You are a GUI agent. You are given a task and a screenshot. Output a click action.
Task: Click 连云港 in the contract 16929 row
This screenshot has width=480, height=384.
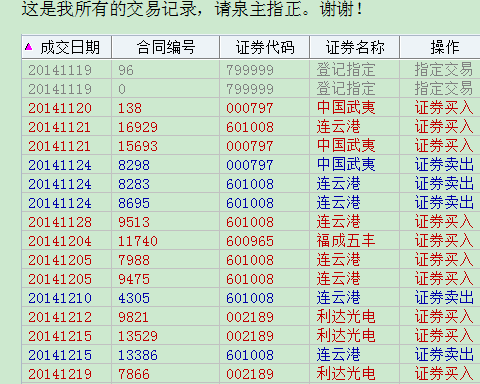[339, 126]
